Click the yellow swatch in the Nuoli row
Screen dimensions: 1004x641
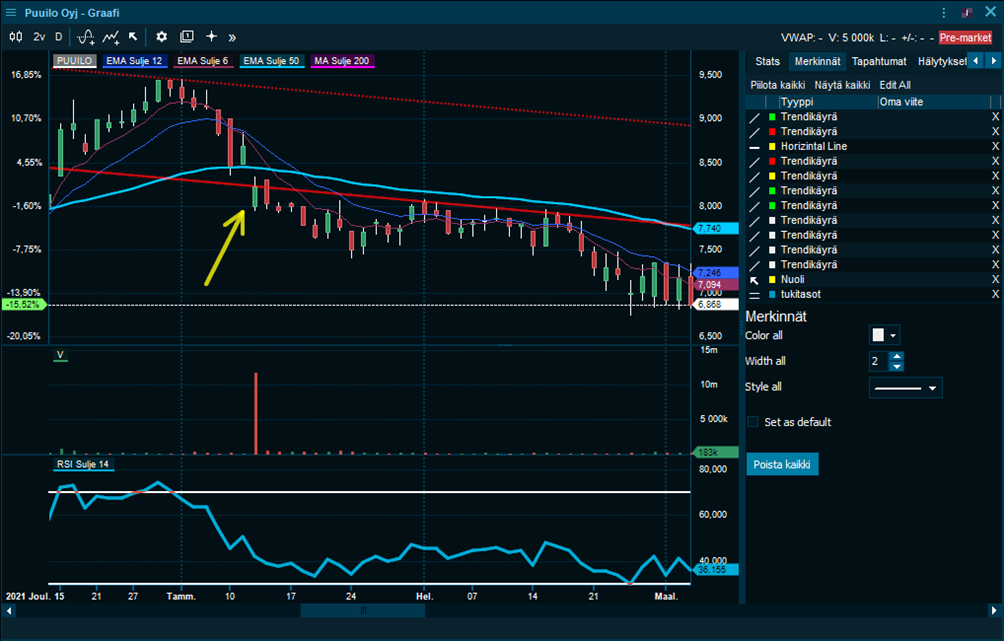(x=772, y=280)
